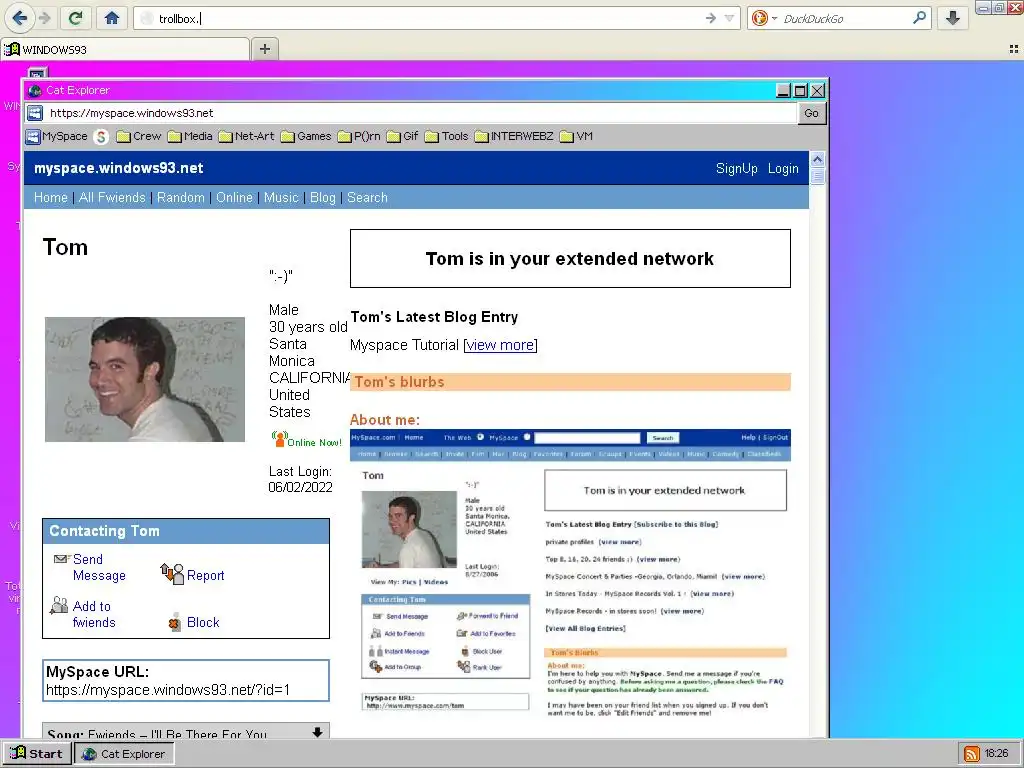Click the song download arrow icon
Image resolution: width=1024 pixels, height=768 pixels.
point(317,733)
